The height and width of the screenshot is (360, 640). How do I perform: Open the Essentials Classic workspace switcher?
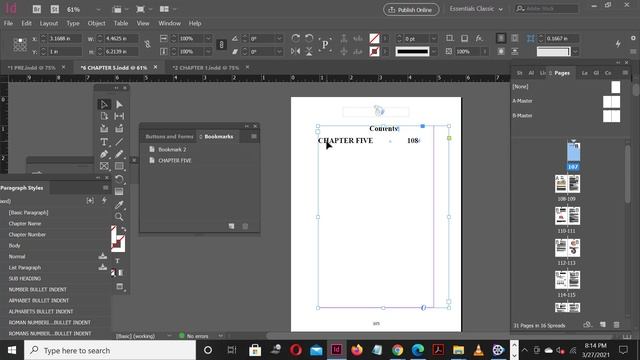click(x=476, y=9)
